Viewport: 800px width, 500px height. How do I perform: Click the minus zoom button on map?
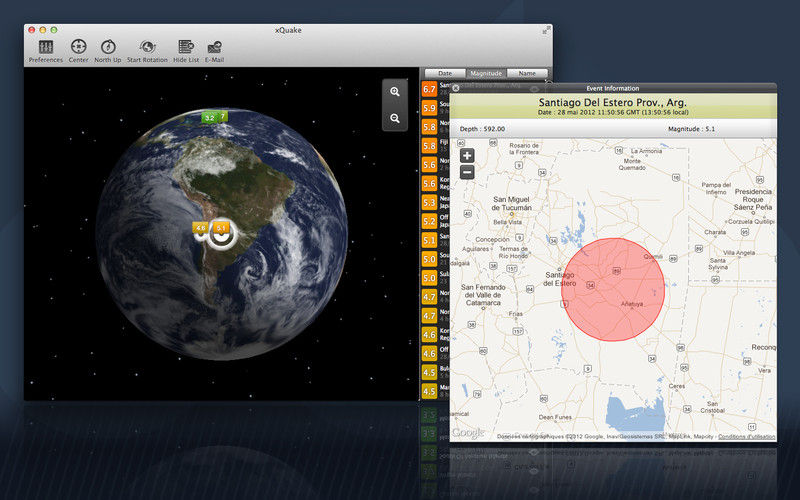click(467, 172)
